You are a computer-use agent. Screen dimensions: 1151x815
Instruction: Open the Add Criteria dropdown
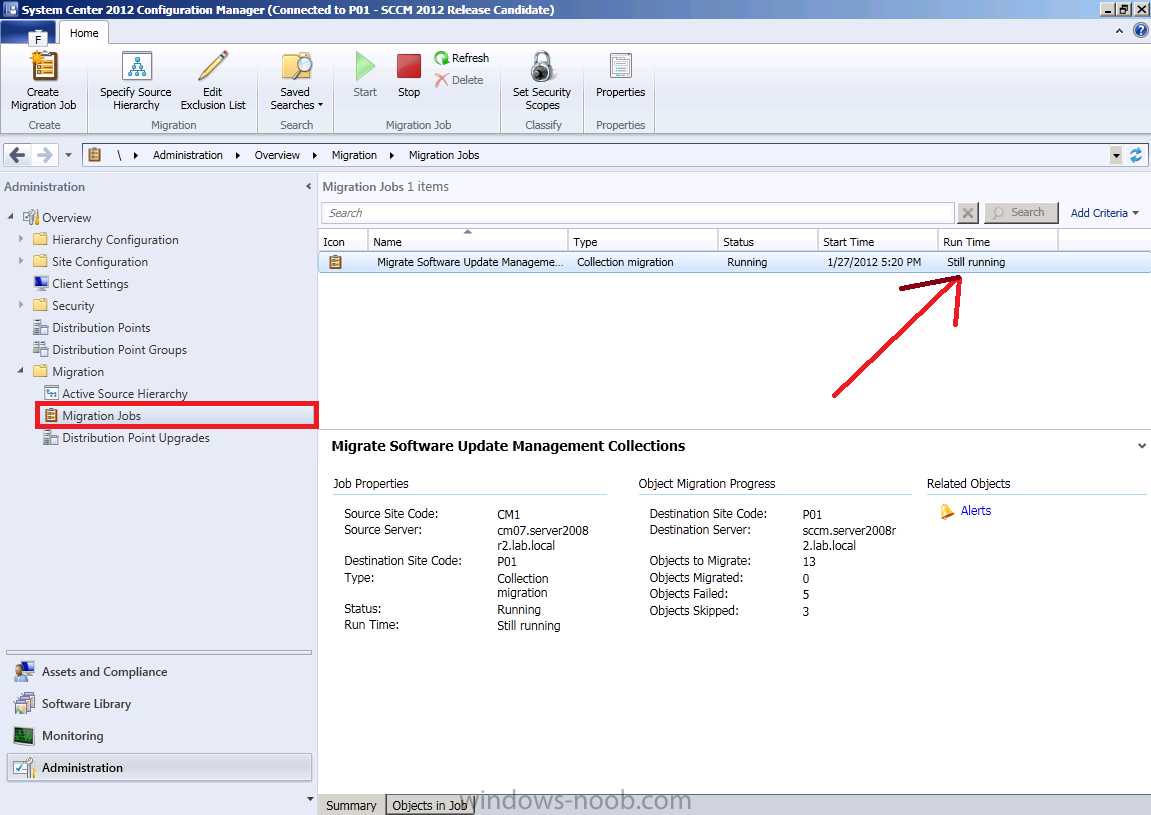click(x=1104, y=213)
